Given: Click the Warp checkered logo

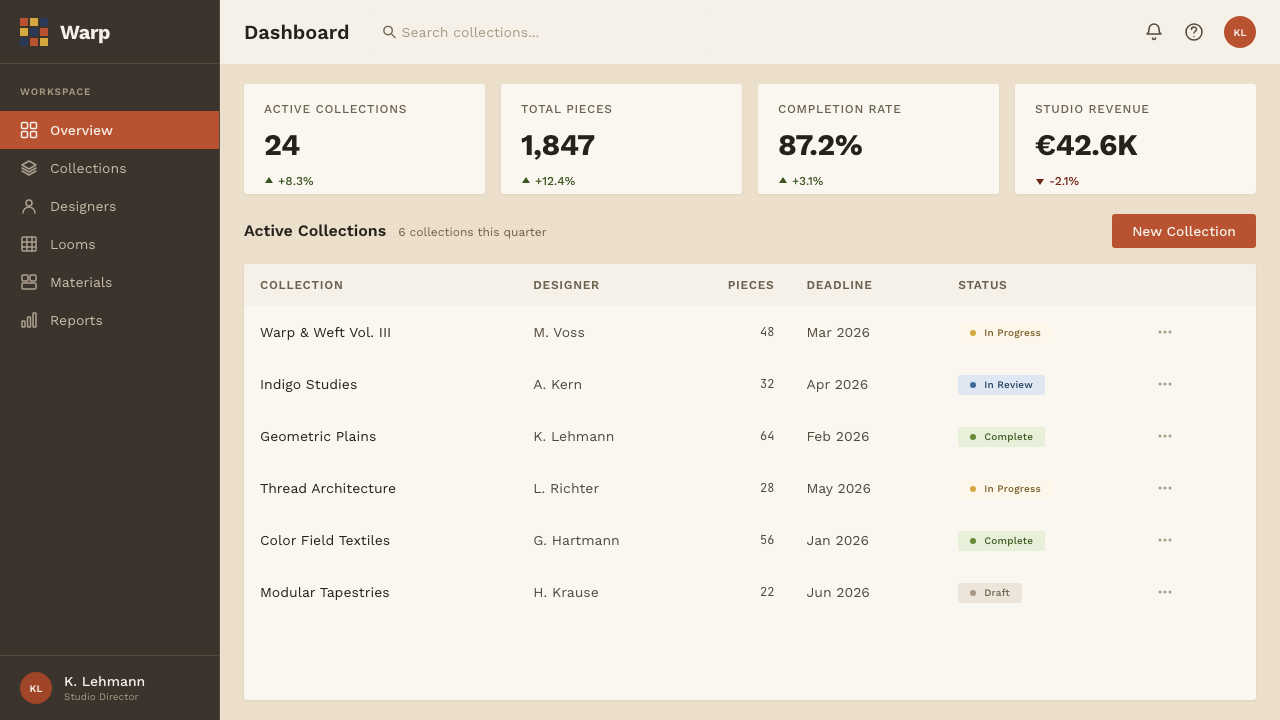Looking at the screenshot, I should (34, 32).
